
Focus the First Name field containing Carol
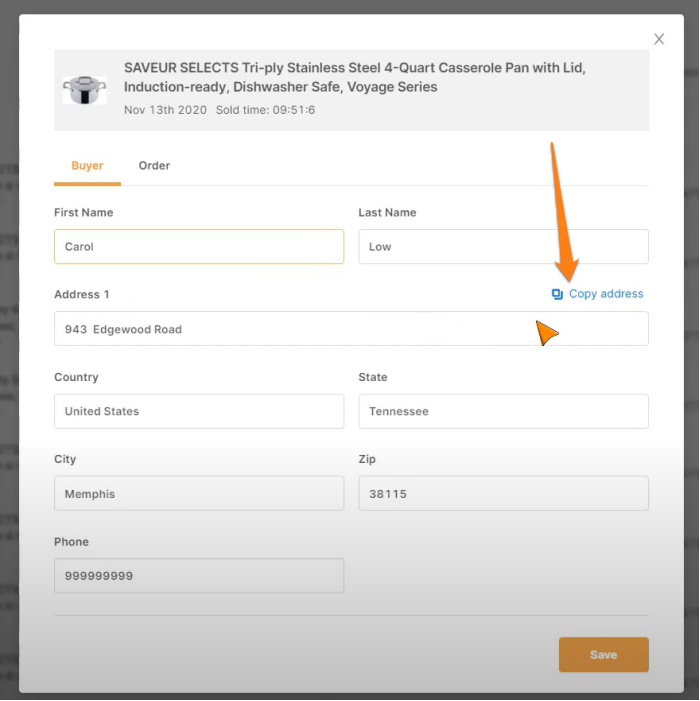tap(199, 247)
